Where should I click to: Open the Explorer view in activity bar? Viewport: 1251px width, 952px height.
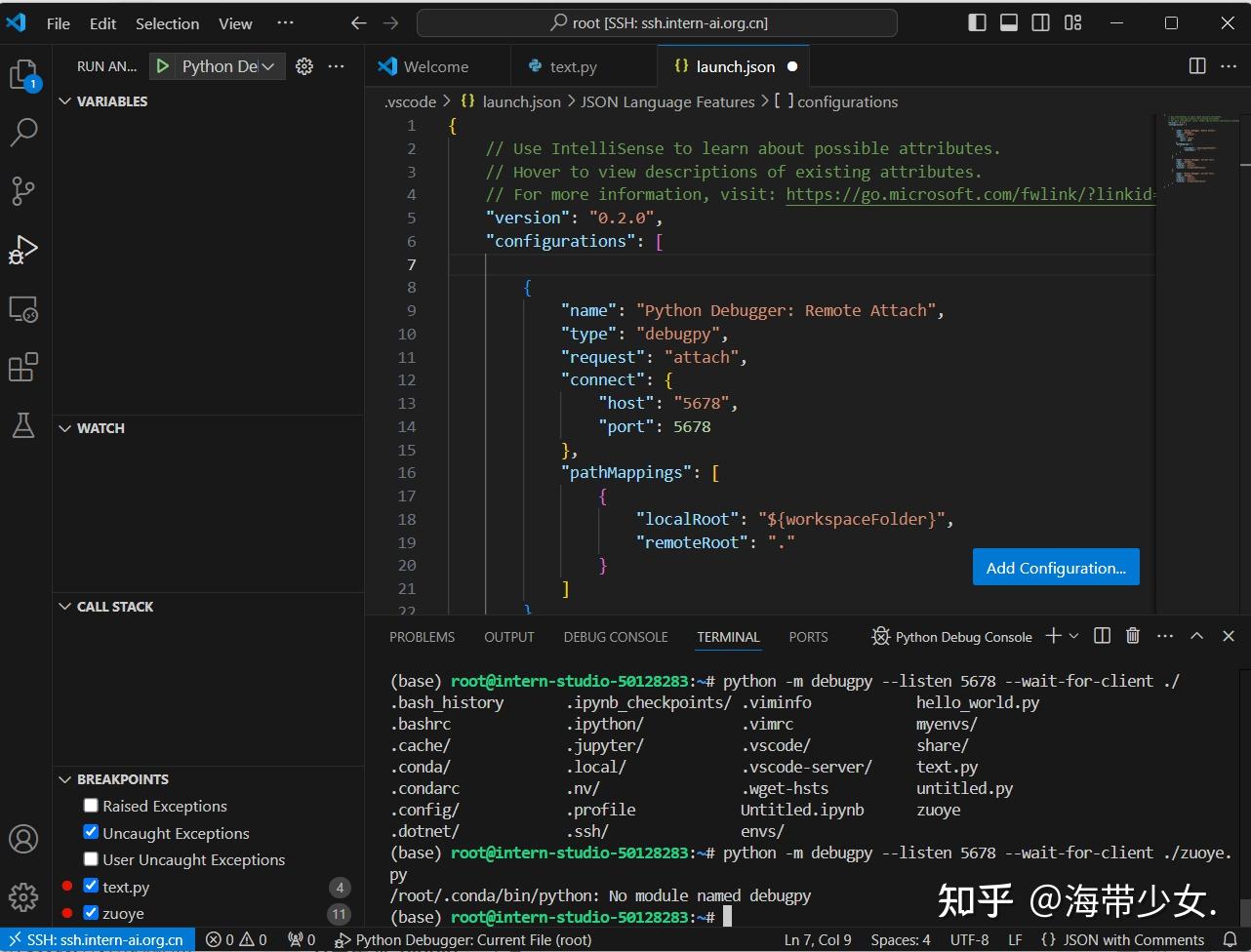tap(23, 75)
